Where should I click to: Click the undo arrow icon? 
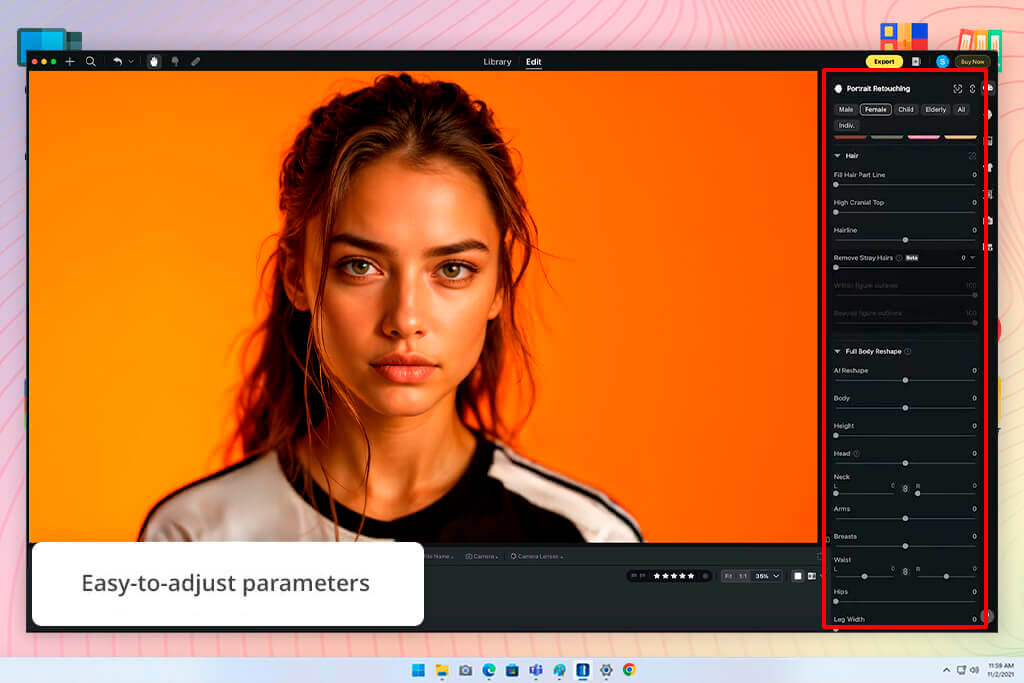click(x=118, y=61)
